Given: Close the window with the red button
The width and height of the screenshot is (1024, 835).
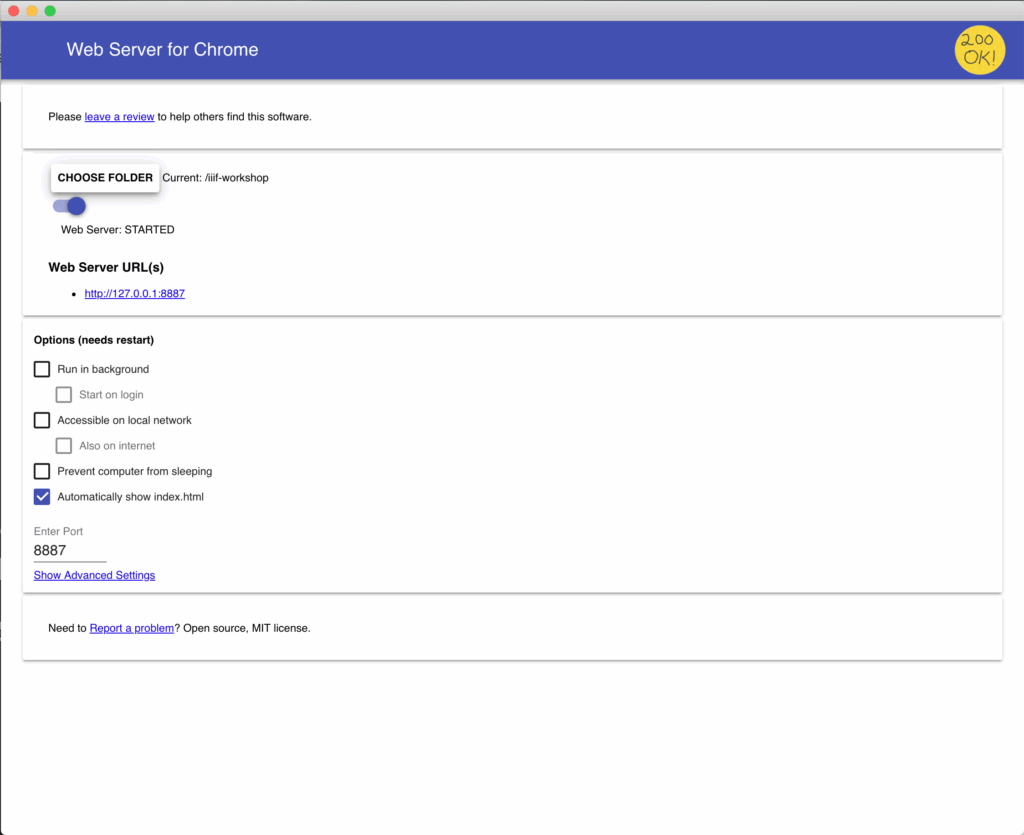Looking at the screenshot, I should tap(13, 11).
